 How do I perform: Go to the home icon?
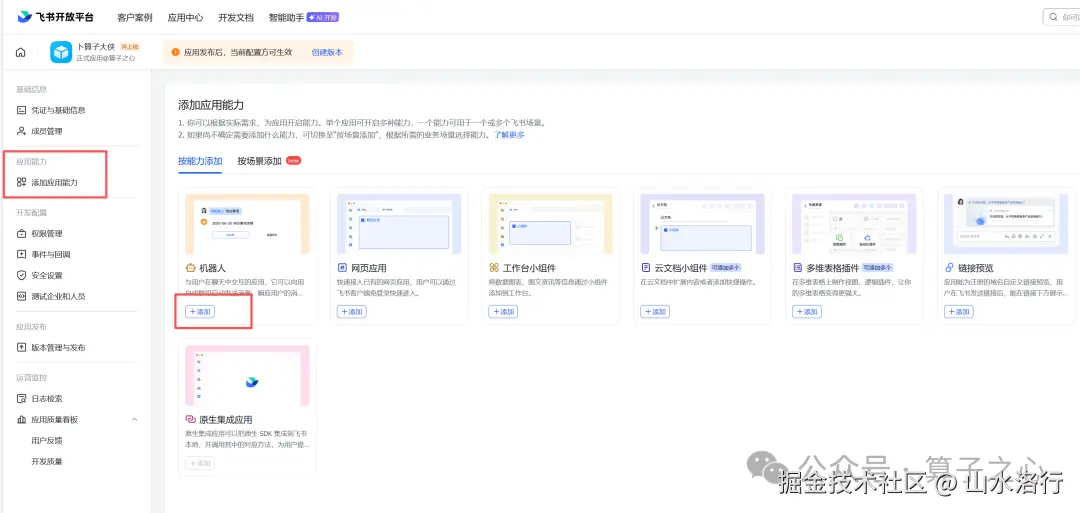(21, 52)
